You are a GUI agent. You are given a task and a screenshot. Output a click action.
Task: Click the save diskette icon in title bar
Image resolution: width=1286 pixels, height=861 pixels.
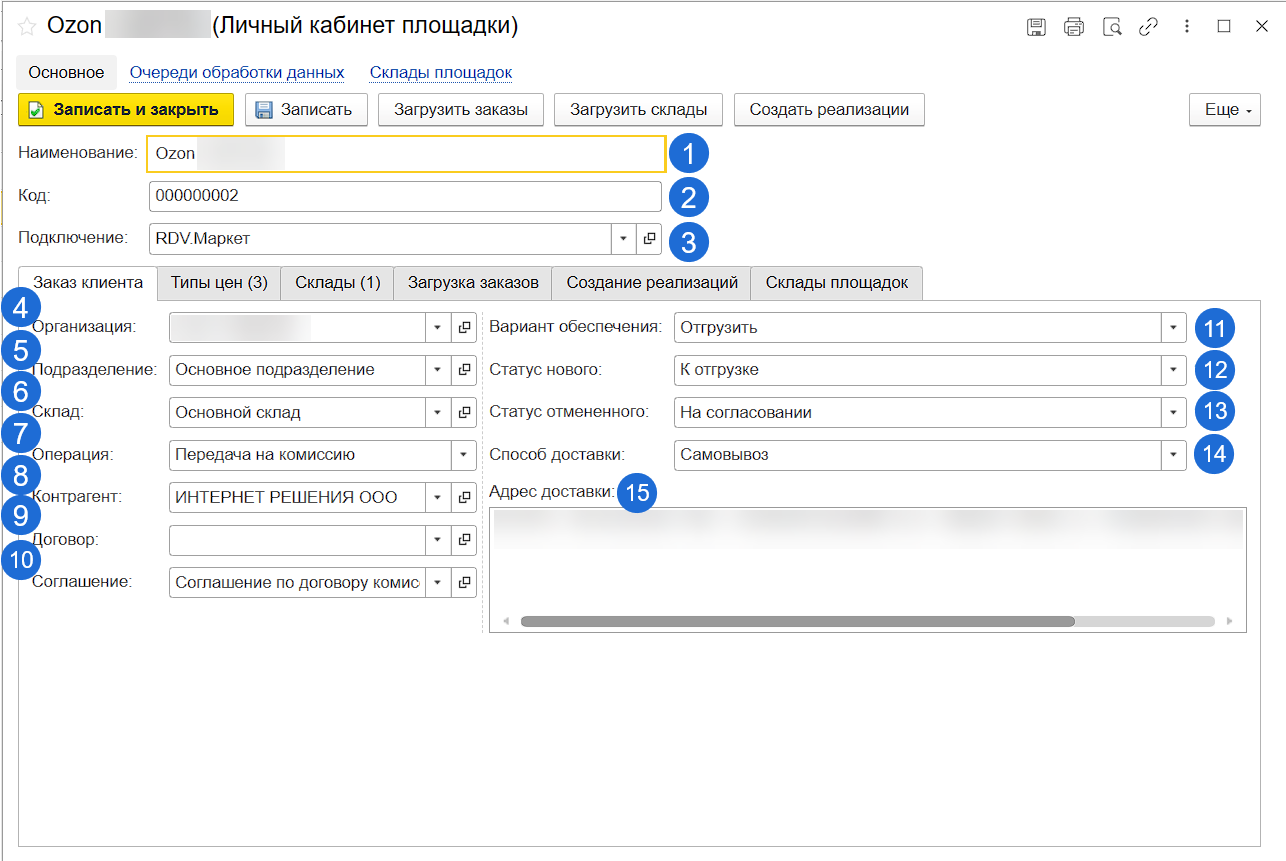tap(1037, 27)
